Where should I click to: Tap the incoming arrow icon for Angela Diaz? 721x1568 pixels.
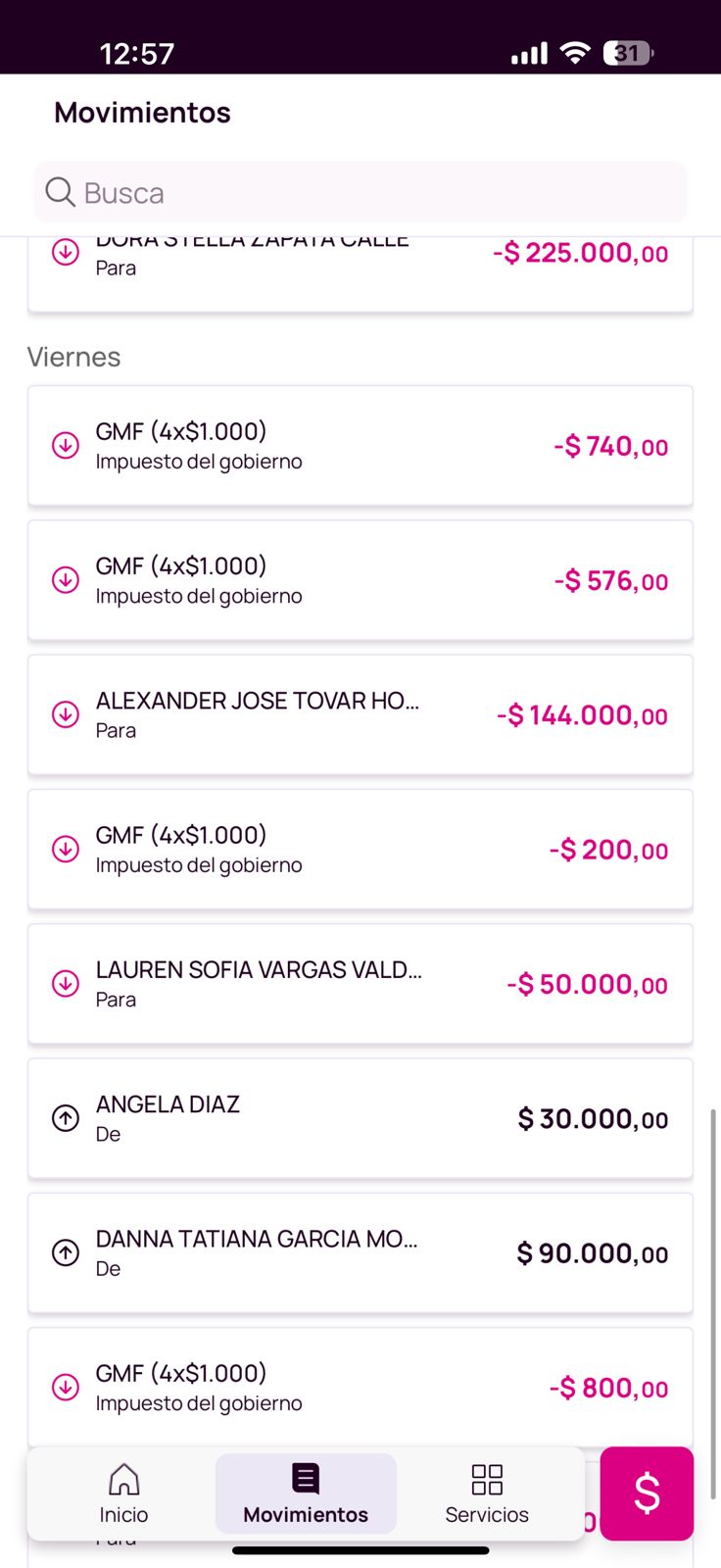coord(66,1118)
